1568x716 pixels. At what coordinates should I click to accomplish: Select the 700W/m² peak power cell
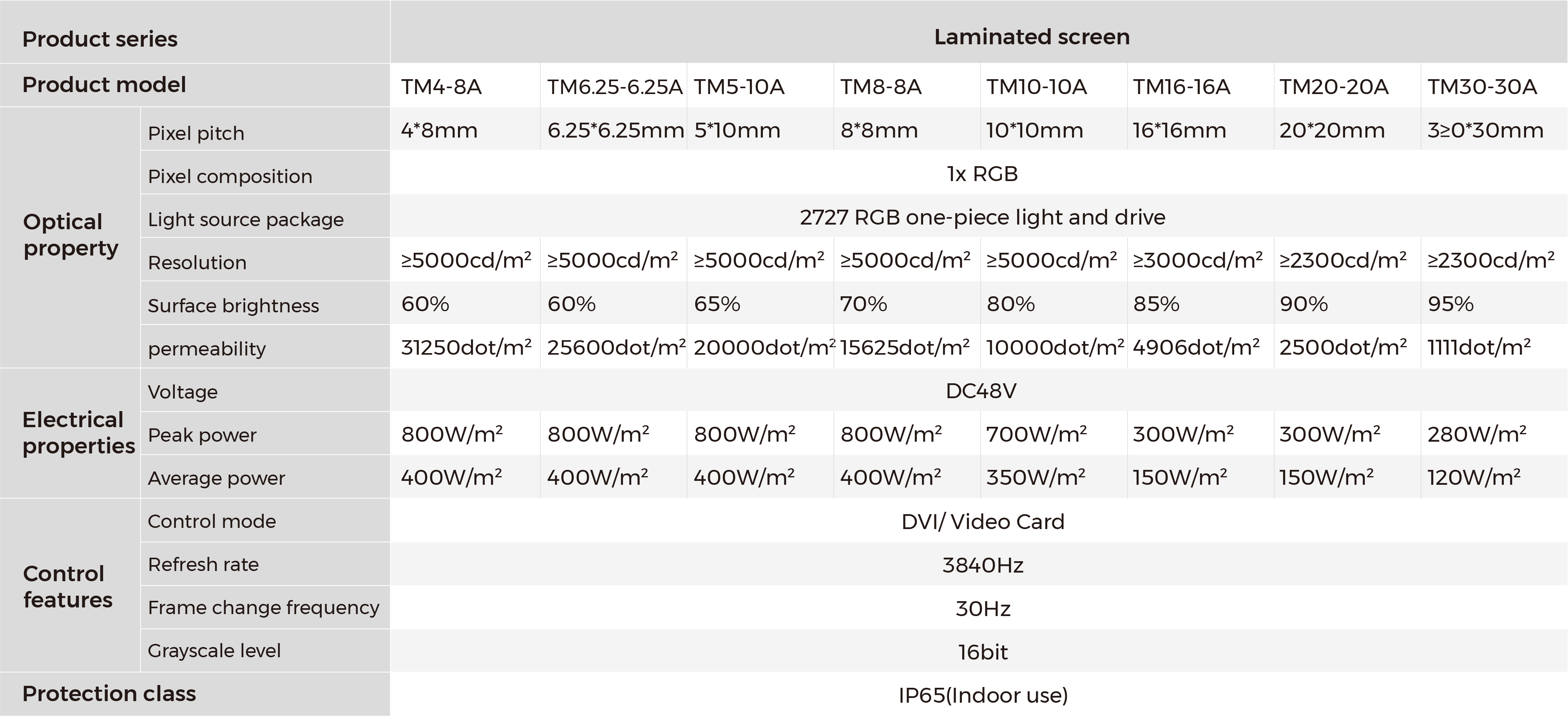1054,433
